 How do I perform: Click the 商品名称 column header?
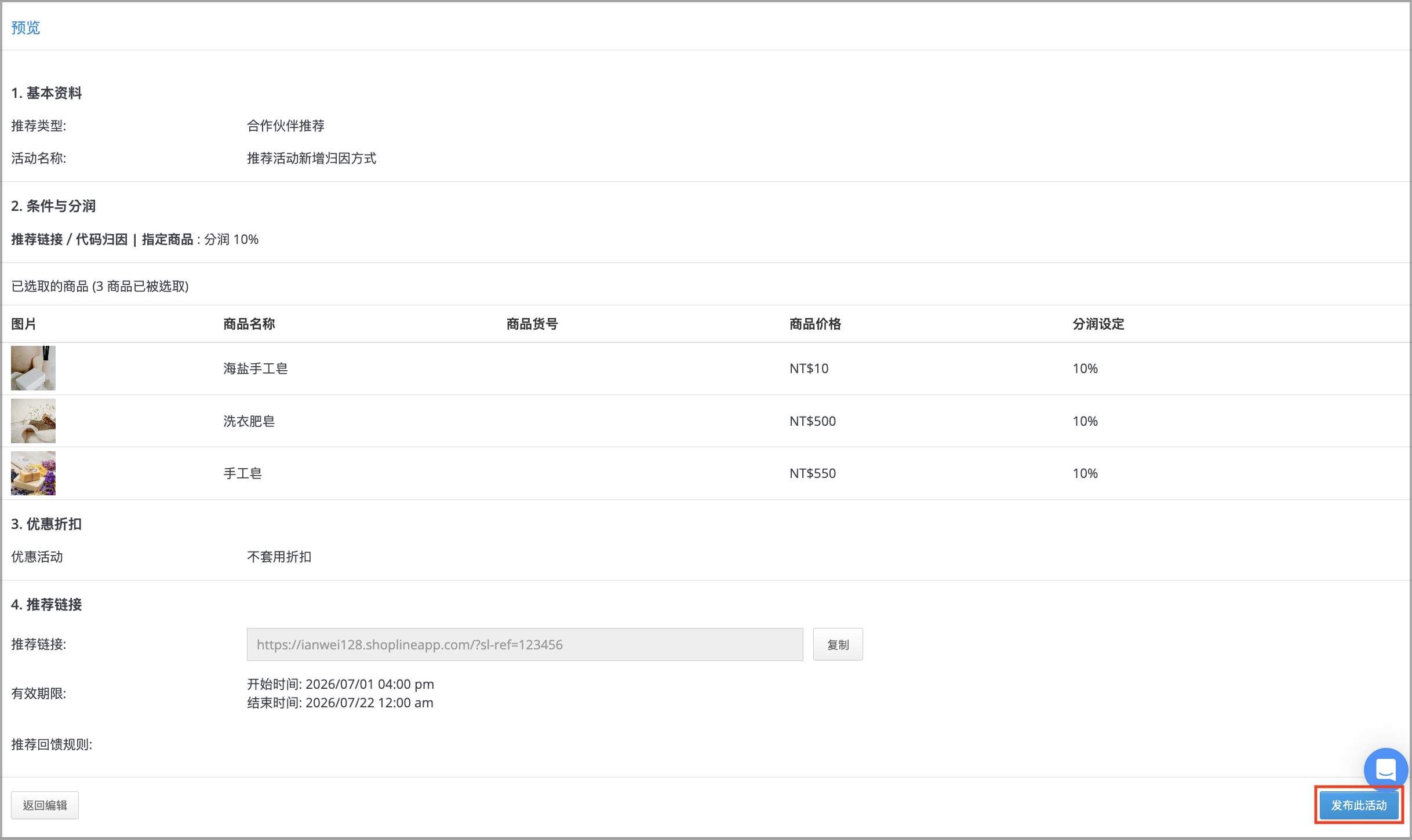(x=249, y=324)
